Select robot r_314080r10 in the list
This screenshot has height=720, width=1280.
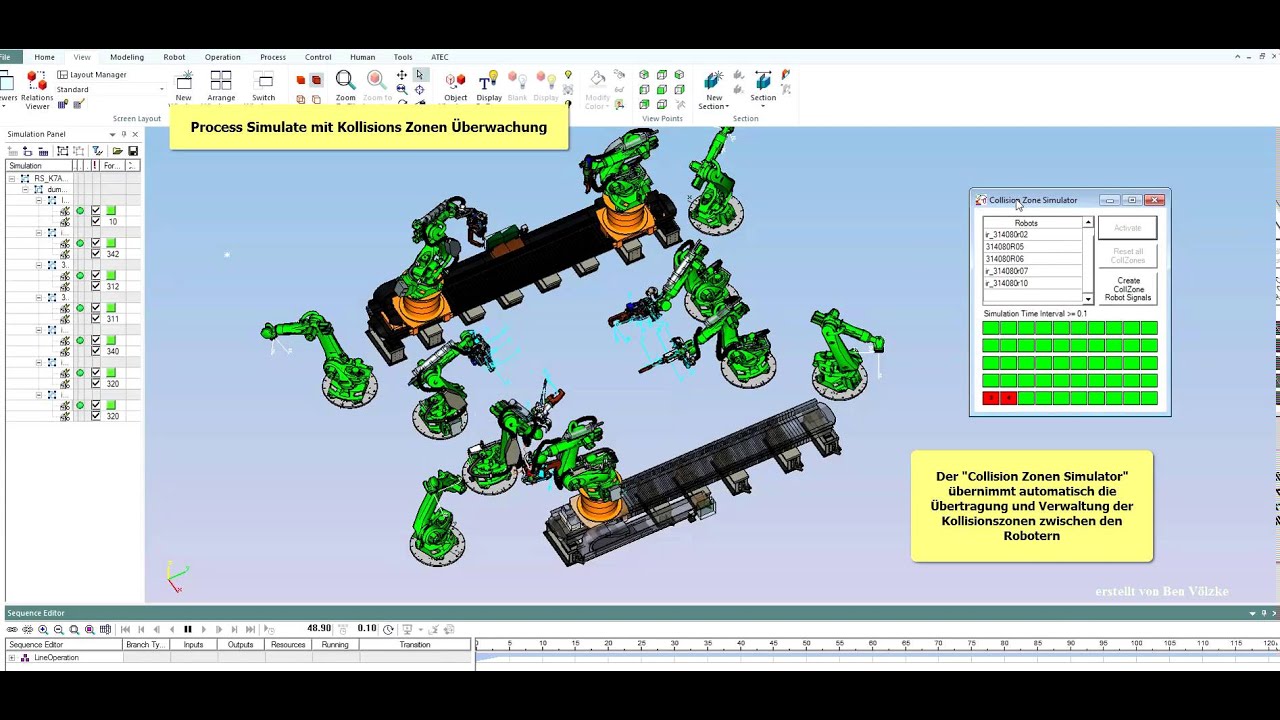pyautogui.click(x=1032, y=283)
